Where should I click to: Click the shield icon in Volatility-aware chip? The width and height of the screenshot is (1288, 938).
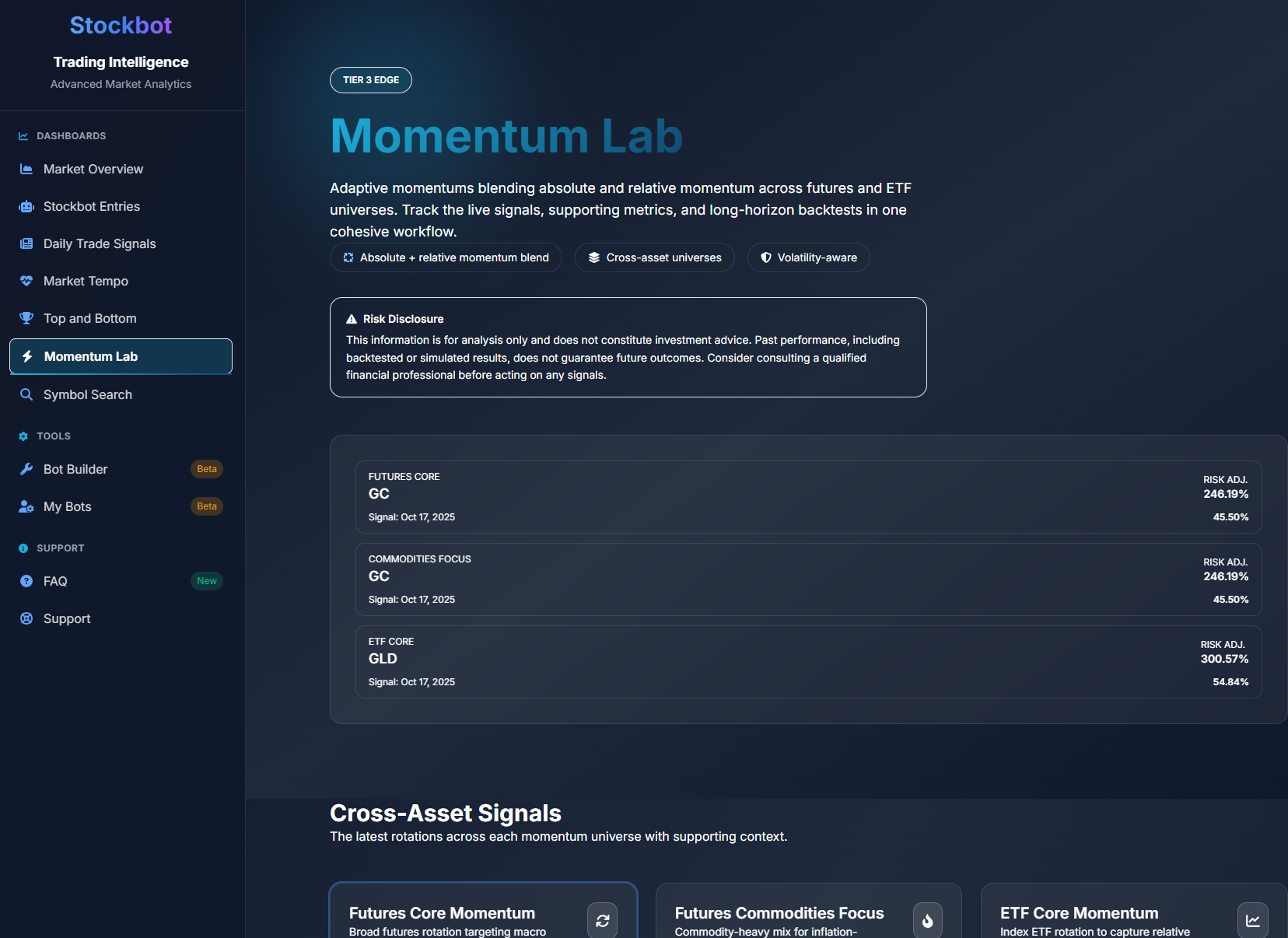click(766, 257)
